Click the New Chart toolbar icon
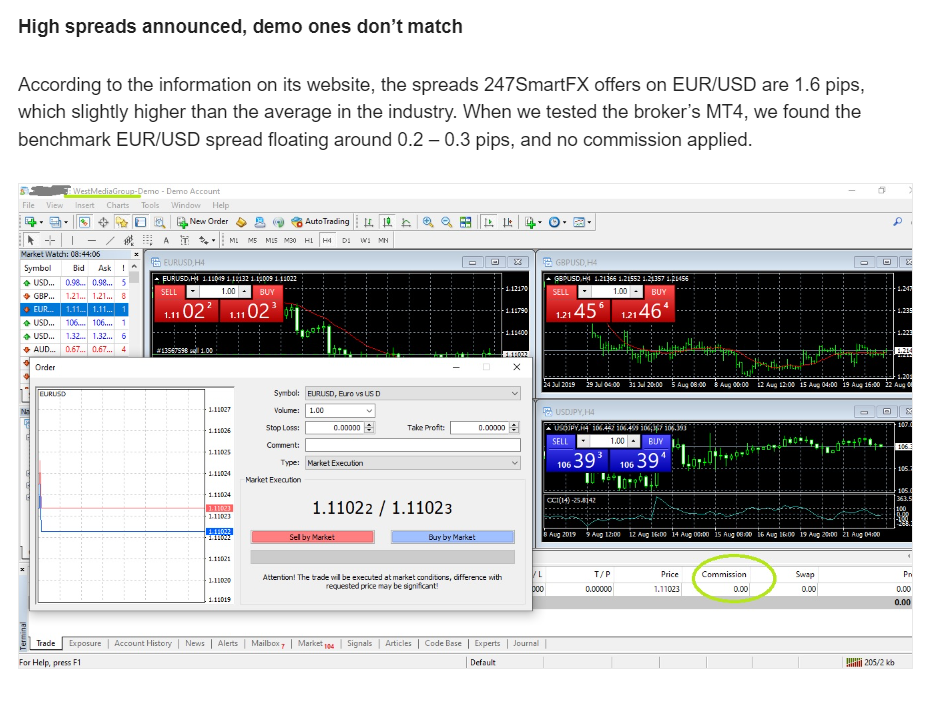The image size is (939, 705). click(31, 222)
